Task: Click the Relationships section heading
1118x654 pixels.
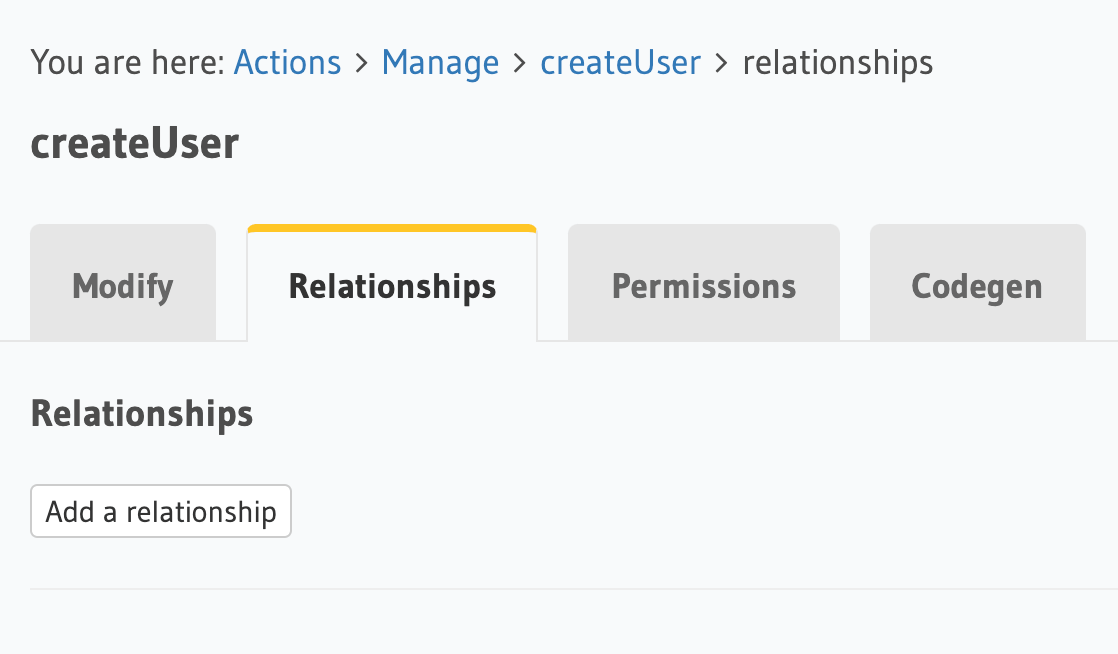Action: pyautogui.click(x=141, y=413)
